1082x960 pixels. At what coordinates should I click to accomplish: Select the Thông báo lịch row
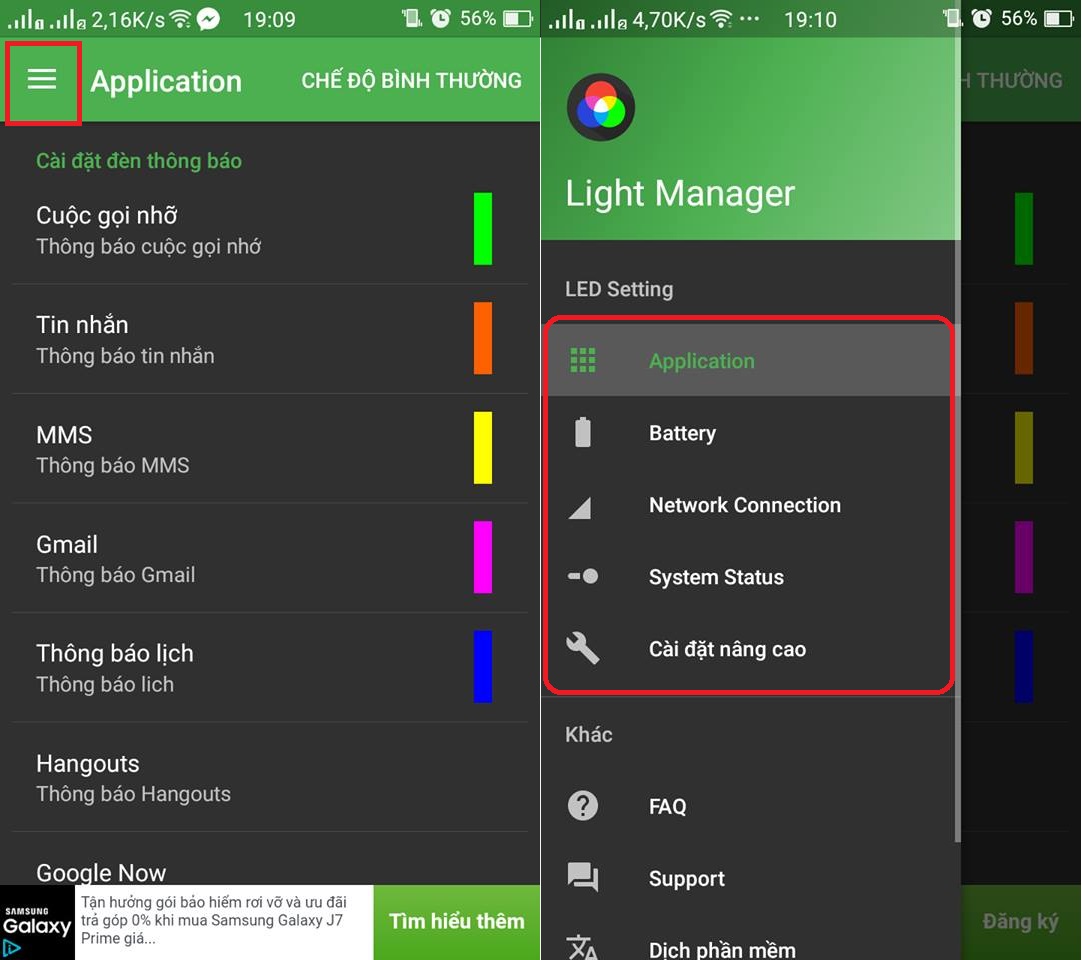point(270,667)
